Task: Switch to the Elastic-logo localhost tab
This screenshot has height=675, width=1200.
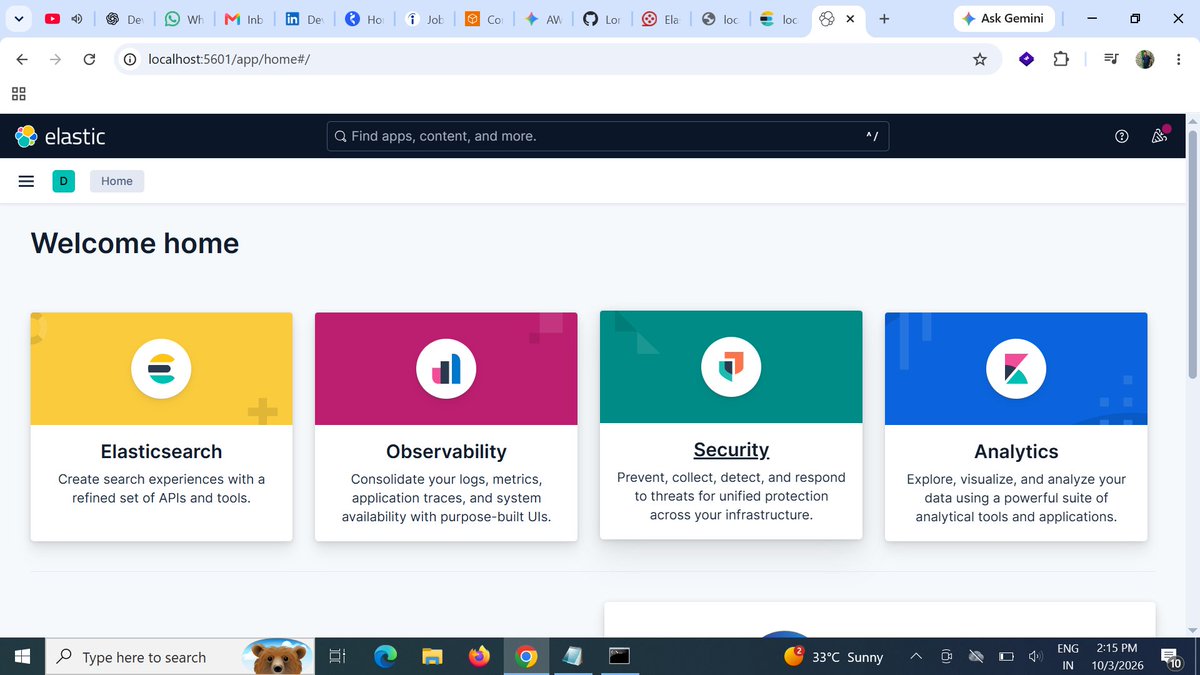Action: pos(779,19)
